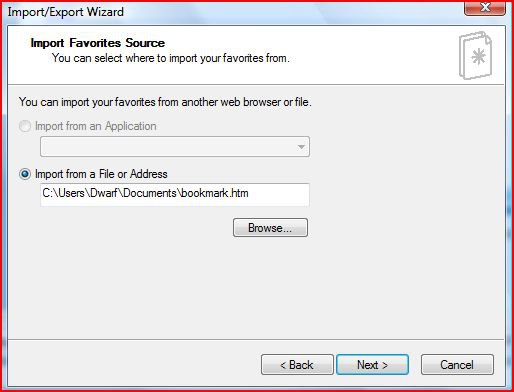Click the 'Import from a File or Address' label text
The height and width of the screenshot is (392, 514).
tap(101, 174)
